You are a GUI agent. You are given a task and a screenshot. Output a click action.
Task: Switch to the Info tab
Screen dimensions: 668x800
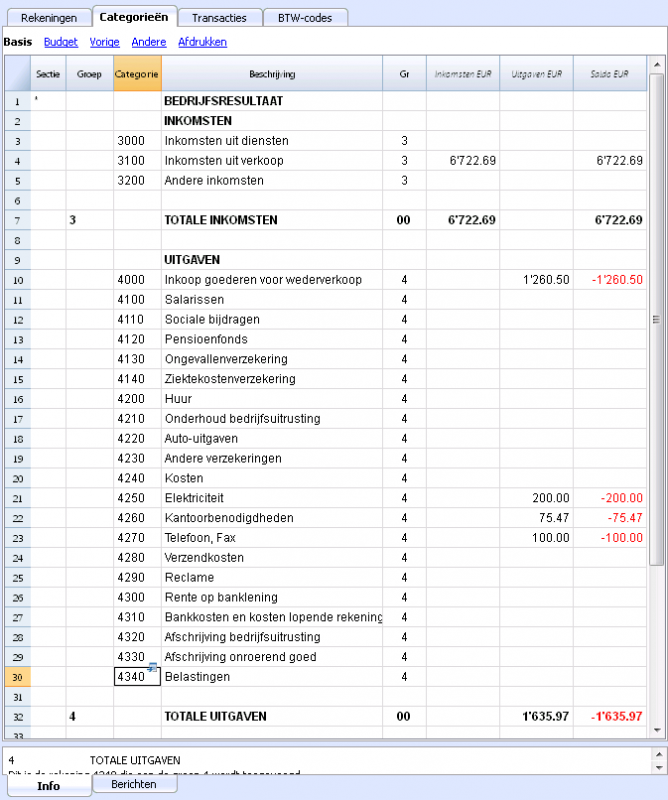click(49, 786)
